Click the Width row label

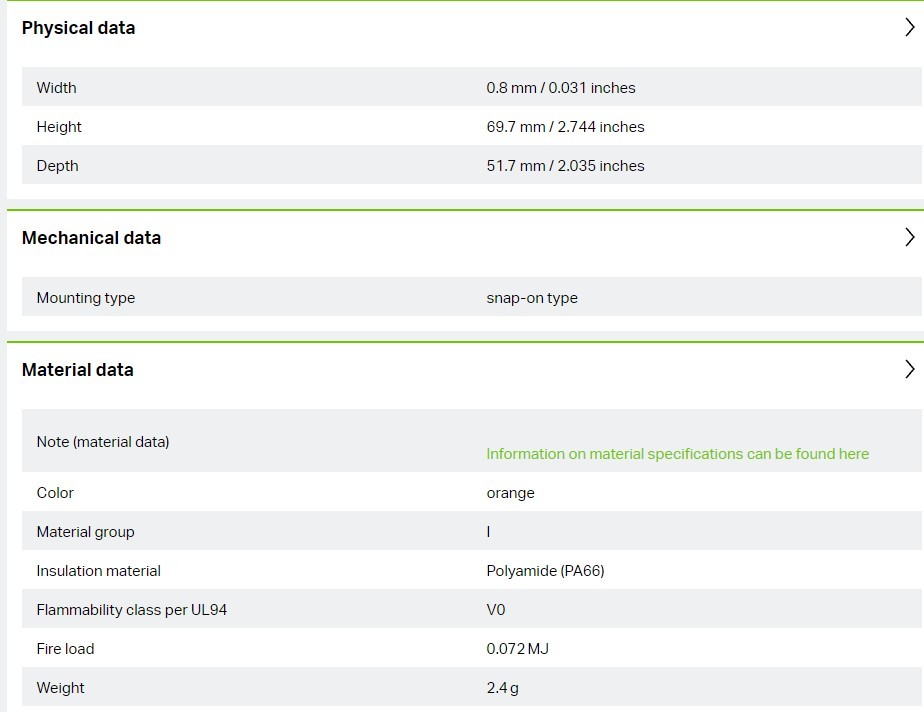point(56,88)
